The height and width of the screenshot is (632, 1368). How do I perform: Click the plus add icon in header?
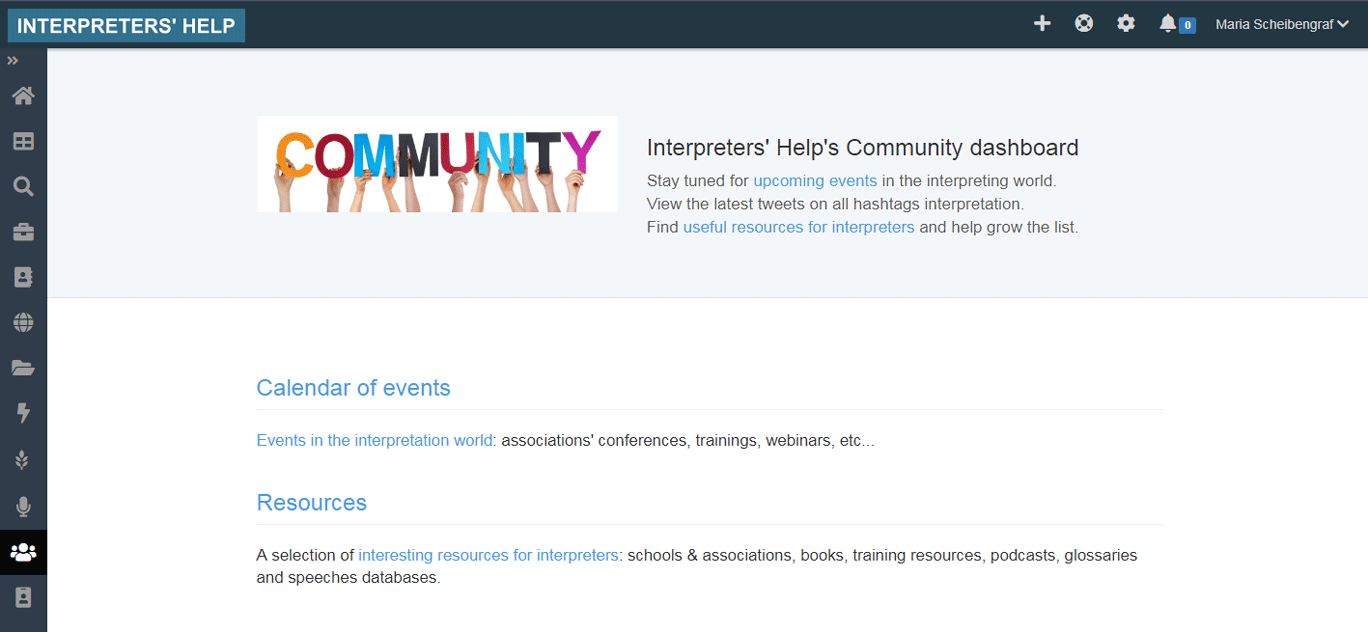(x=1042, y=23)
